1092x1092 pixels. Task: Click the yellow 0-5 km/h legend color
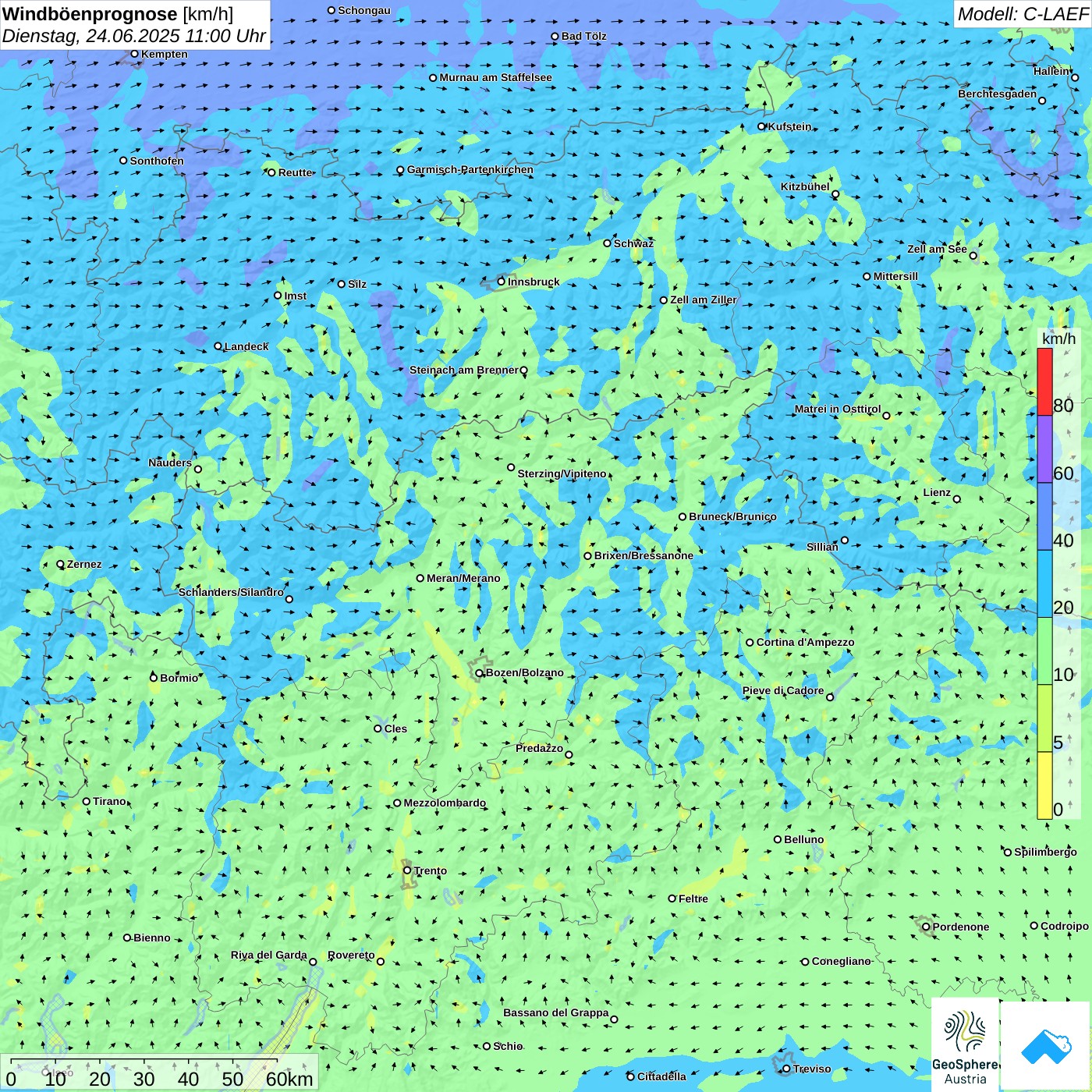click(1044, 785)
